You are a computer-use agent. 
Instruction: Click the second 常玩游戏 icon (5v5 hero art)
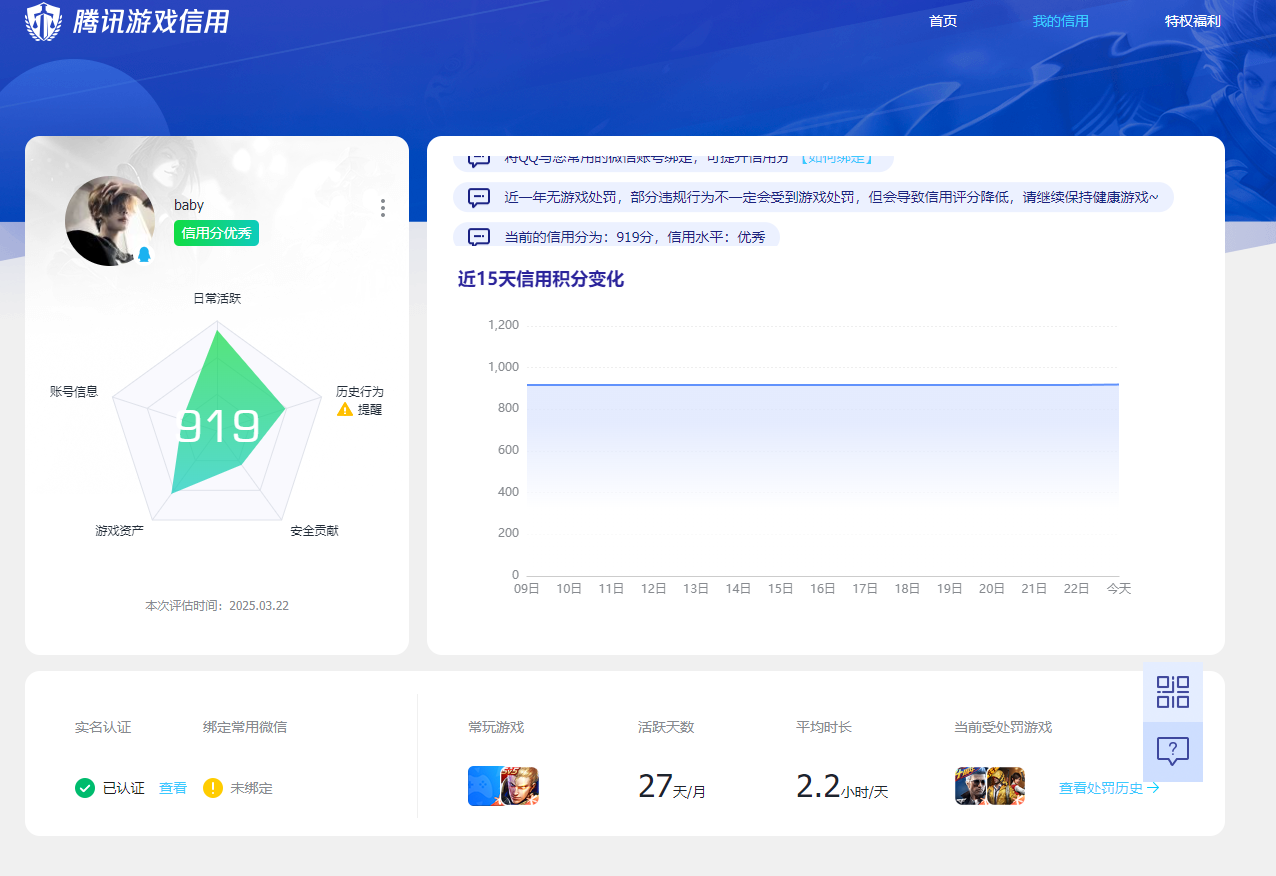click(x=520, y=786)
